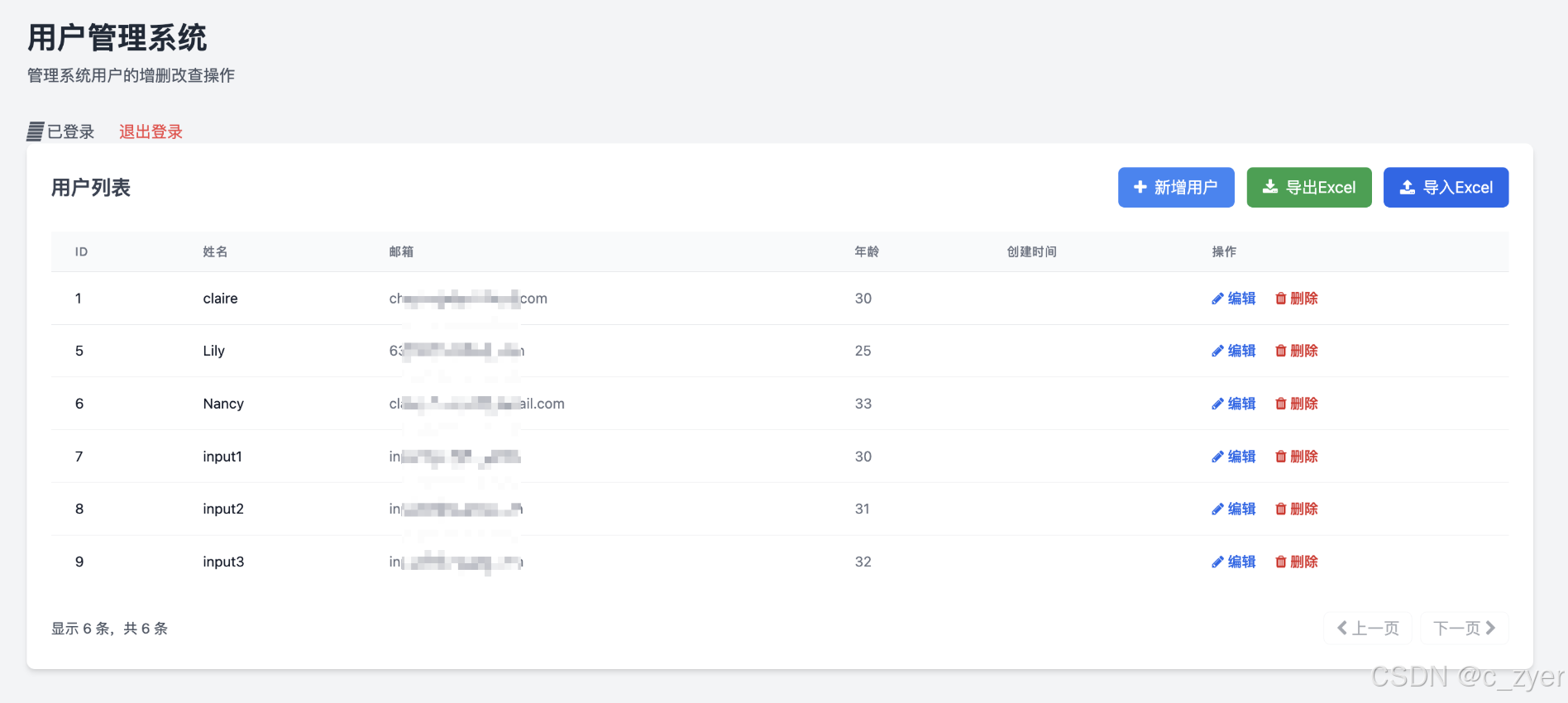This screenshot has height=703, width=1568.
Task: Click pencil icon in Lily row
Action: tap(1217, 351)
